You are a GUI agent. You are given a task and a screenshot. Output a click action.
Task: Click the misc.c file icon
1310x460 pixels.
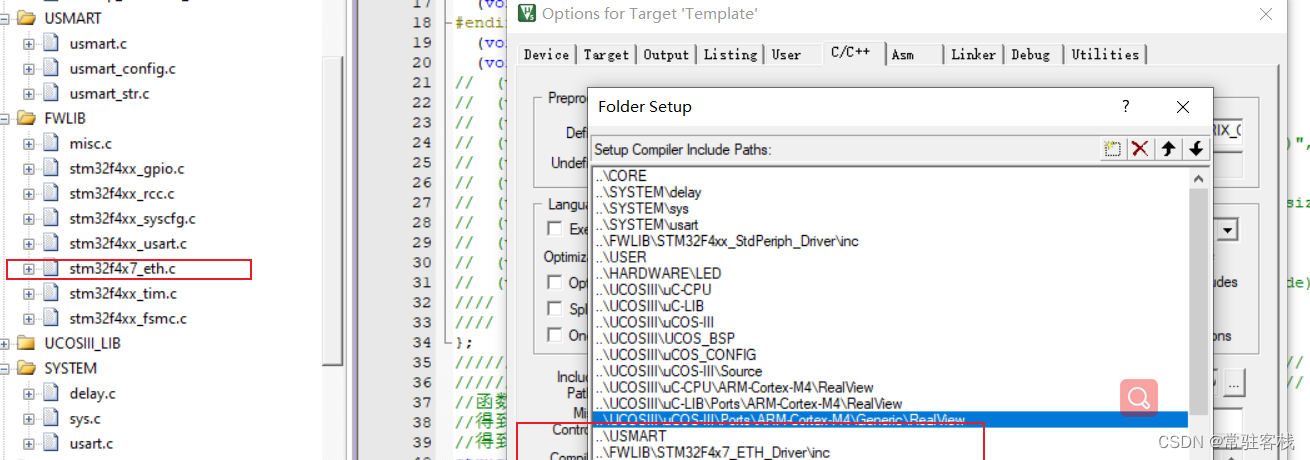(x=51, y=144)
